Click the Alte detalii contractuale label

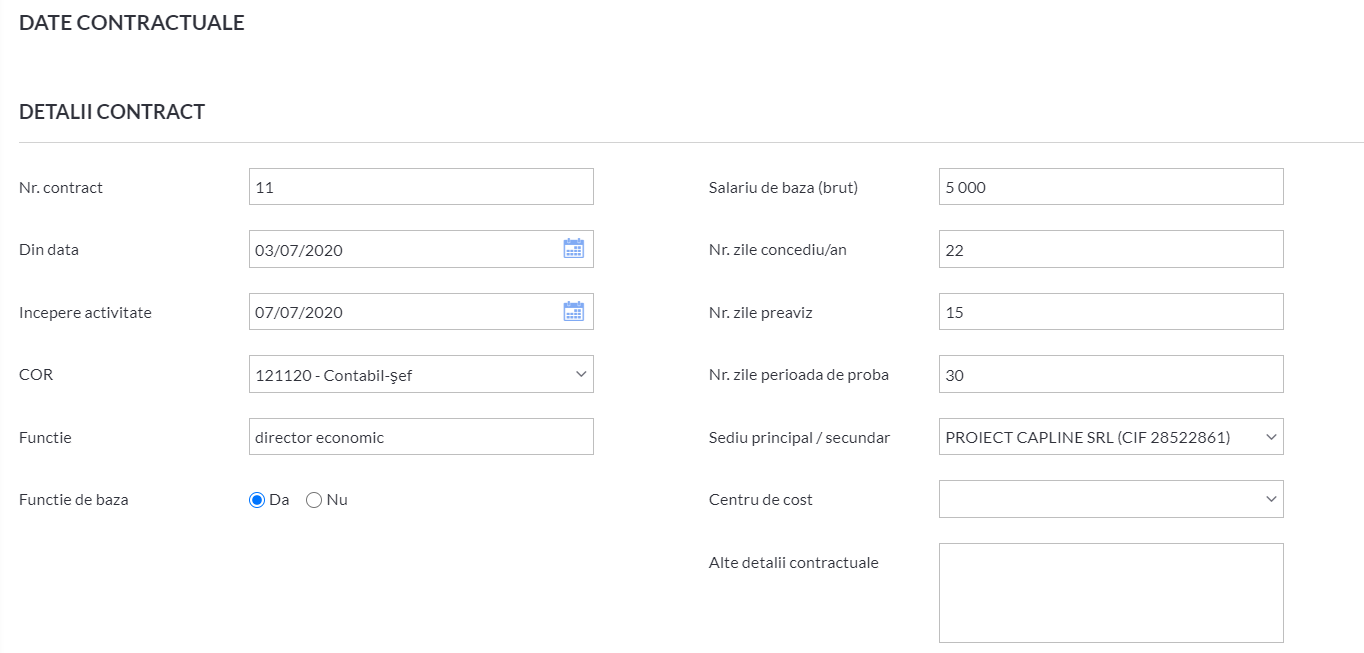pyautogui.click(x=794, y=562)
